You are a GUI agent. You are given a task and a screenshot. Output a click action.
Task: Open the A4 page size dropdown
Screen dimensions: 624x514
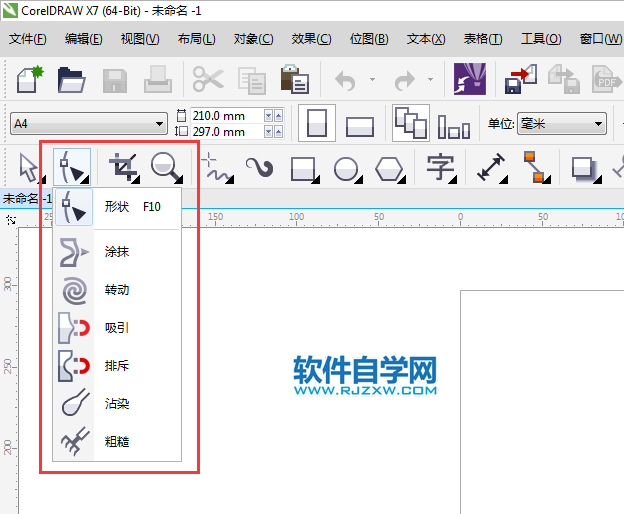[89, 124]
